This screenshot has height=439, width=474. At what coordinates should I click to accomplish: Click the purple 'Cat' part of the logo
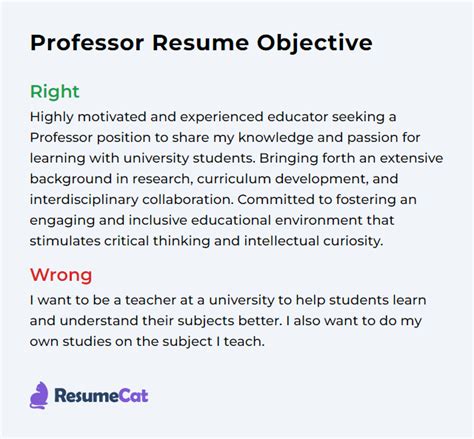[134, 396]
